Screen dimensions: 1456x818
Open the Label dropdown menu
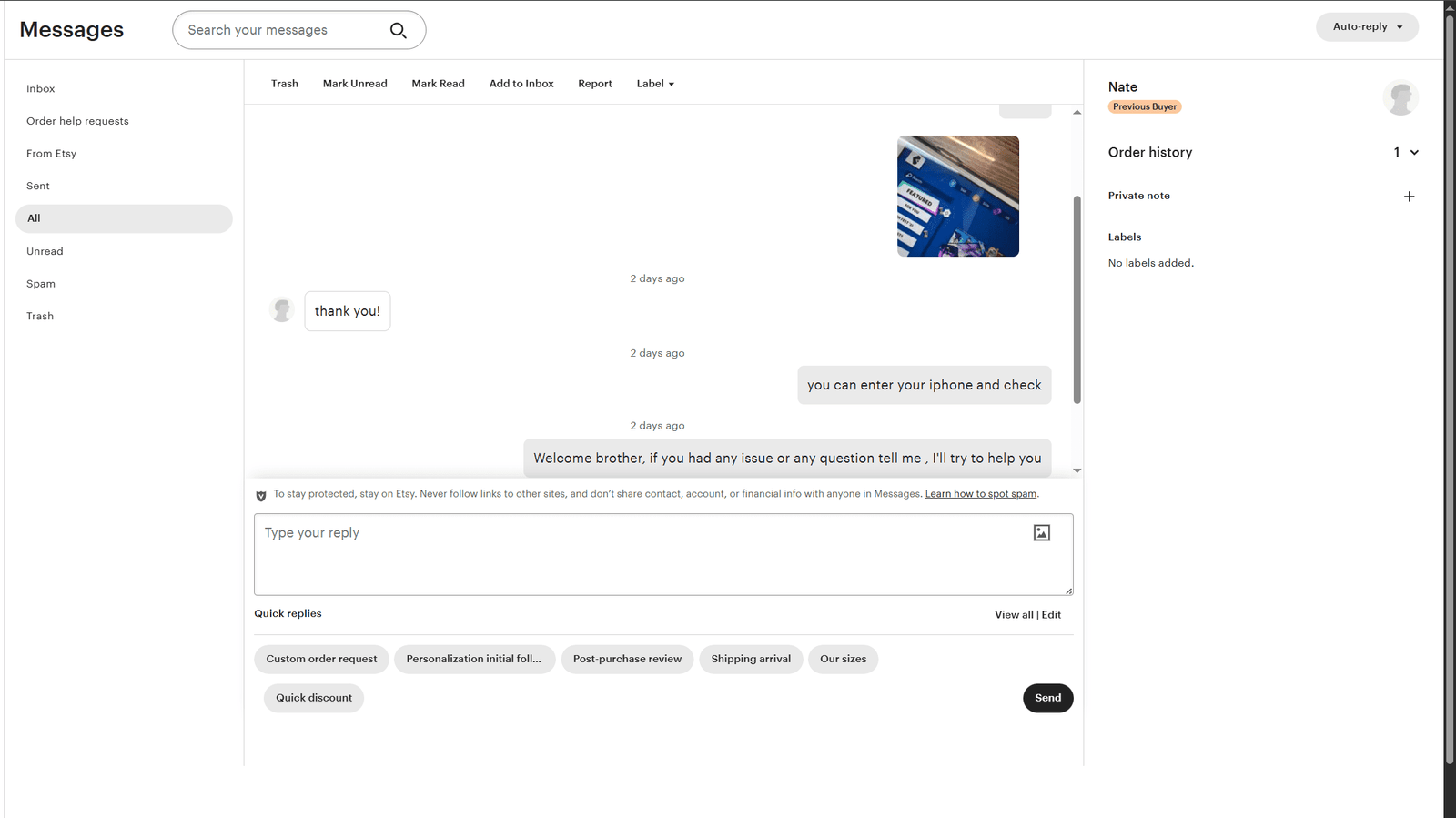pos(655,84)
